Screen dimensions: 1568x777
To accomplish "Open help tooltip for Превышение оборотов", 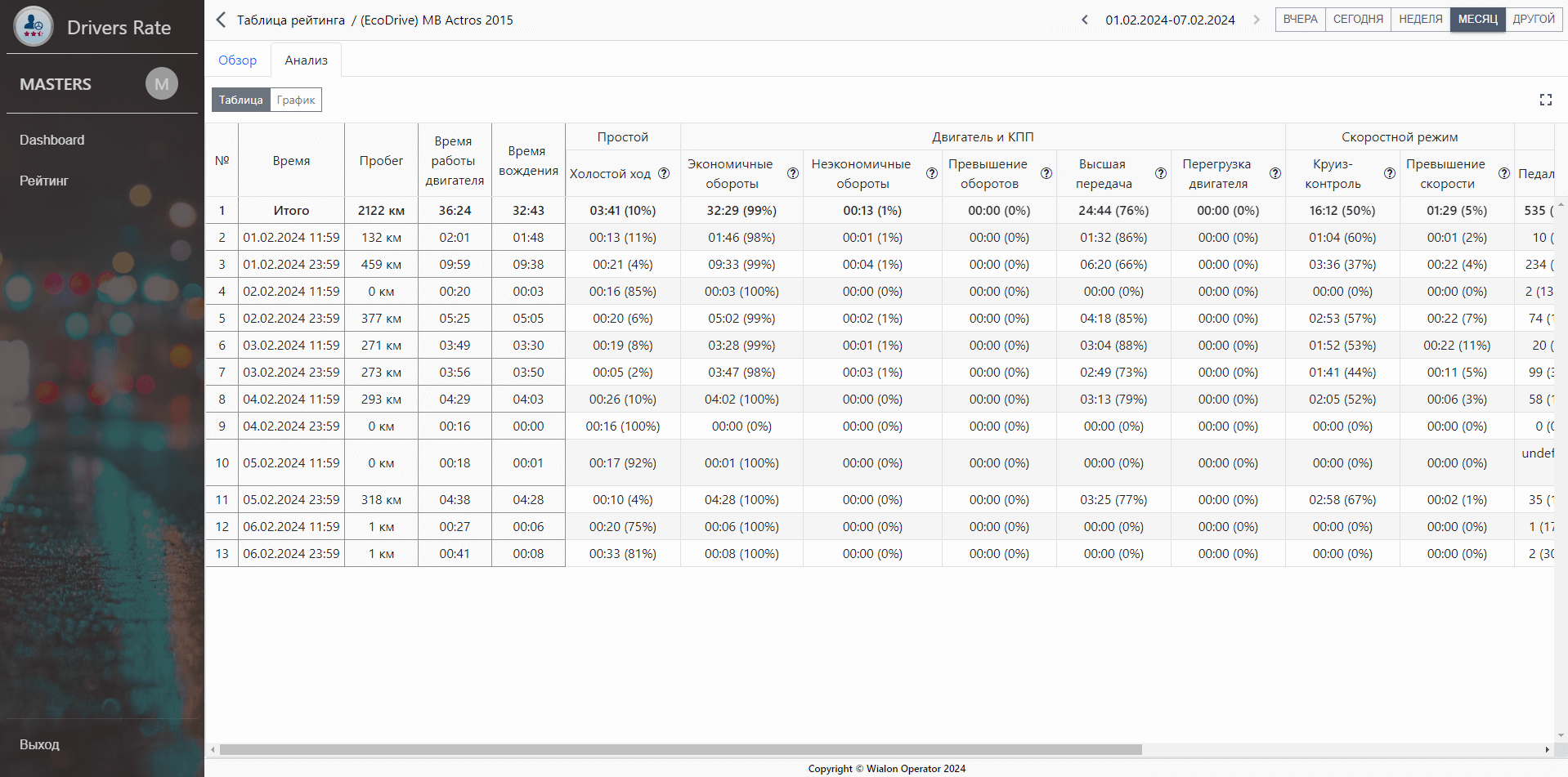I will [1046, 173].
